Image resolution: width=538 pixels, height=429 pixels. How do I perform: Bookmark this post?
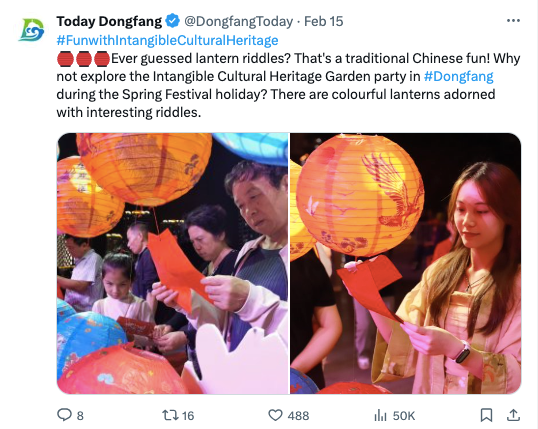click(x=486, y=415)
